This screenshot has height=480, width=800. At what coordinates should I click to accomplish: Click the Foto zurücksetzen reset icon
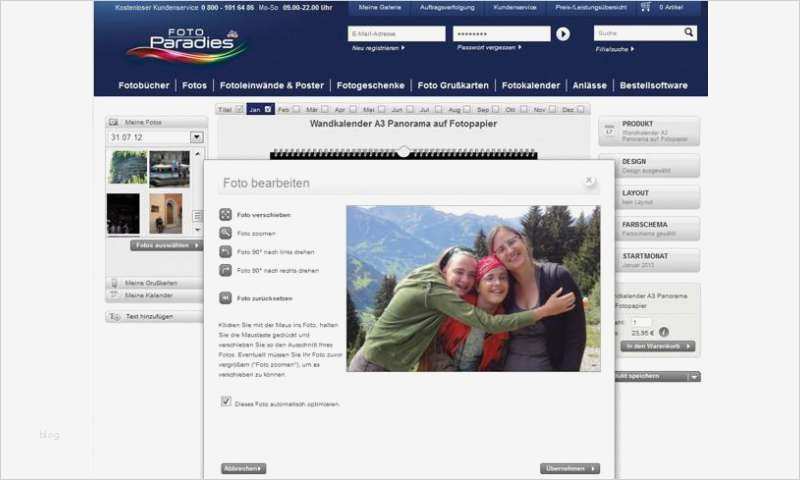point(226,298)
